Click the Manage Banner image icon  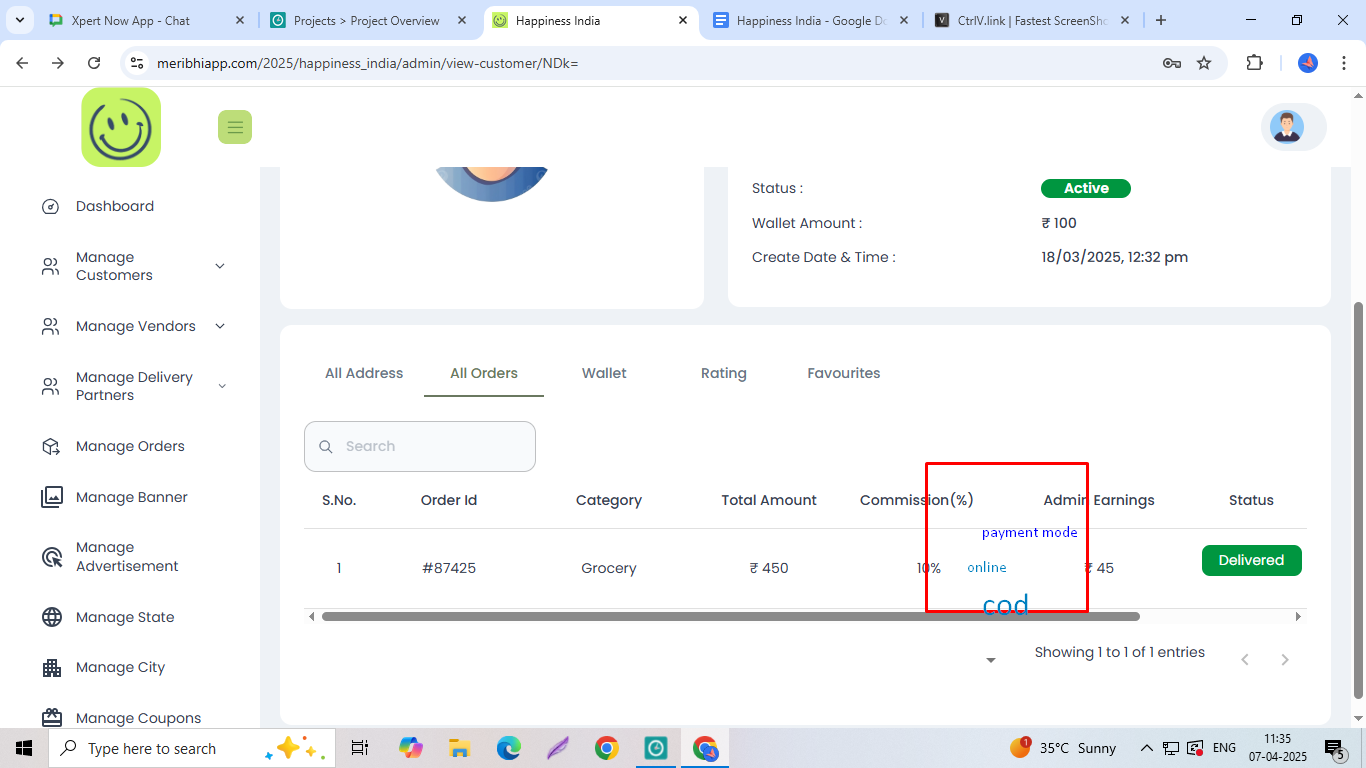(52, 497)
